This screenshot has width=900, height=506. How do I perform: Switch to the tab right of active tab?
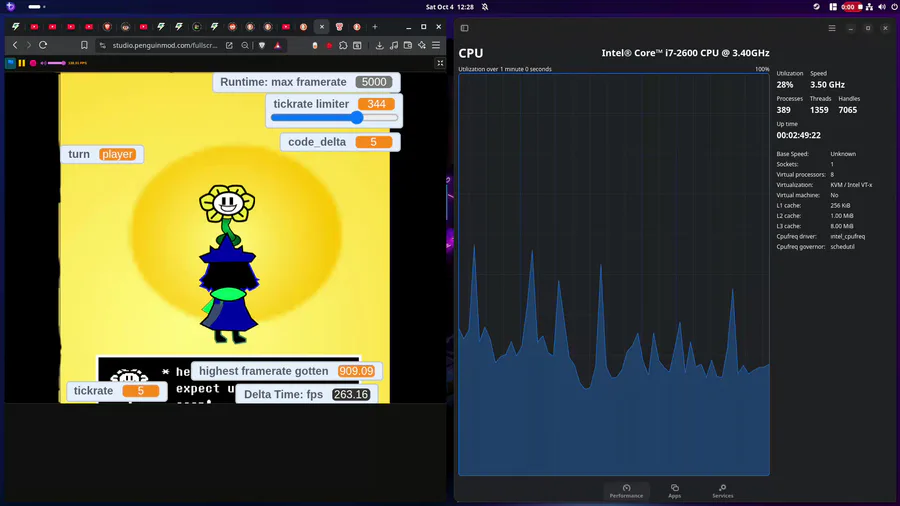(339, 27)
